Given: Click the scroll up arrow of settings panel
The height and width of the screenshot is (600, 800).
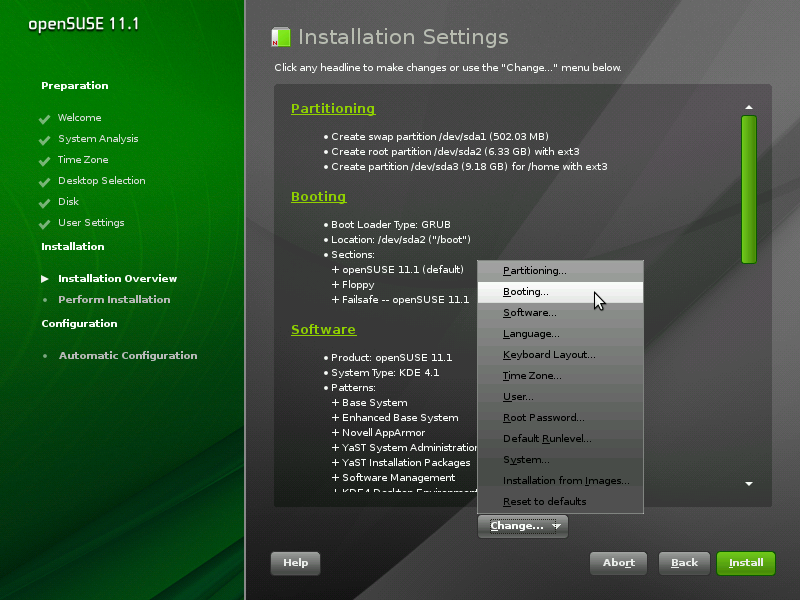Looking at the screenshot, I should click(748, 107).
